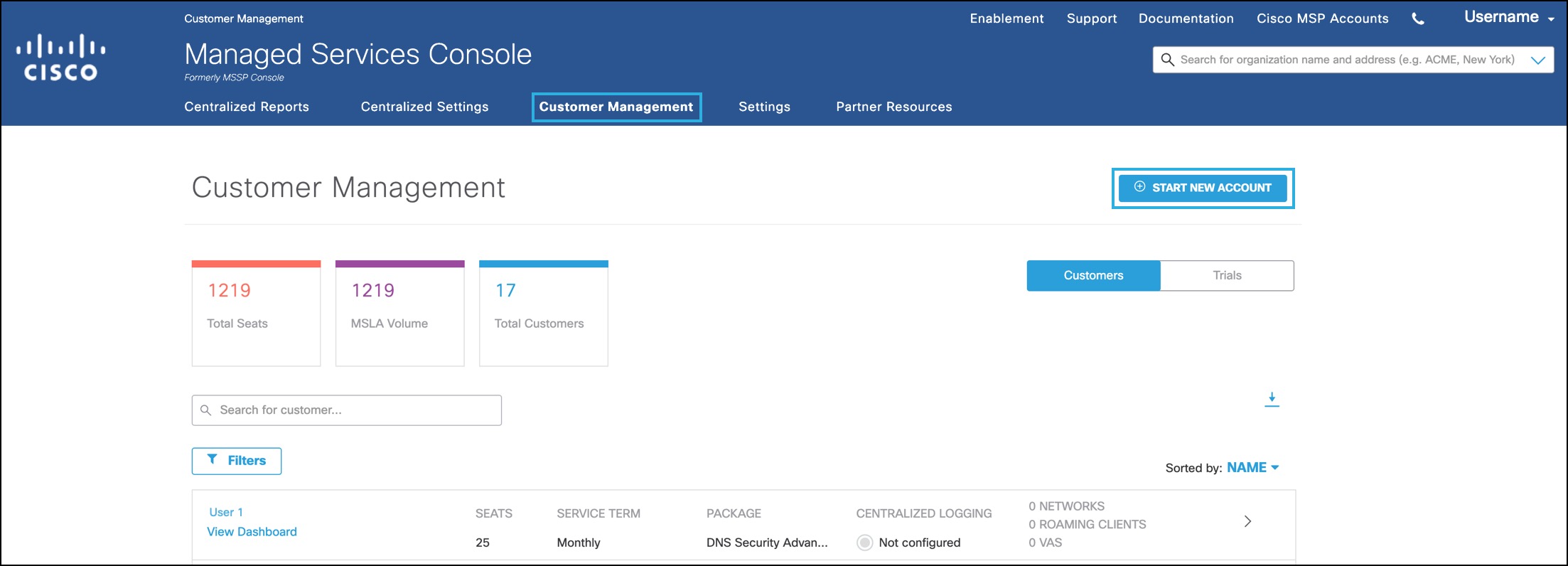Click the DNS Security Advan... package value
1568x566 pixels.
pos(767,543)
